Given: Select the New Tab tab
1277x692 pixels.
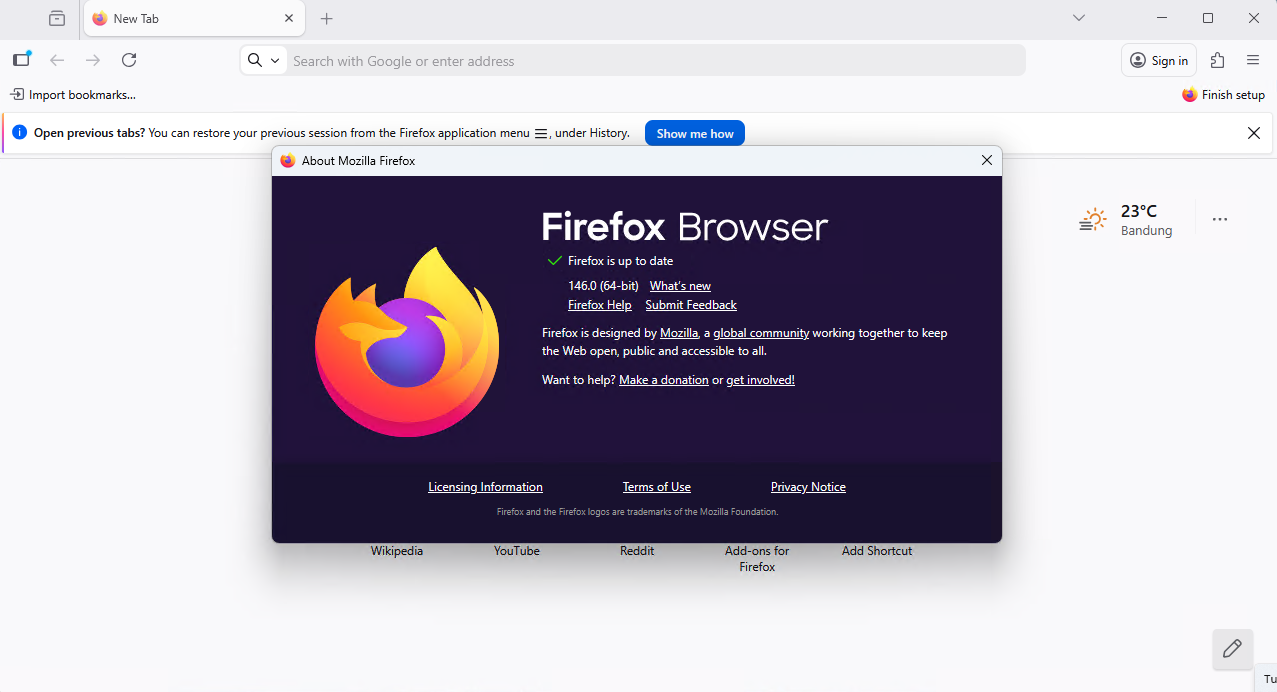Looking at the screenshot, I should (180, 18).
